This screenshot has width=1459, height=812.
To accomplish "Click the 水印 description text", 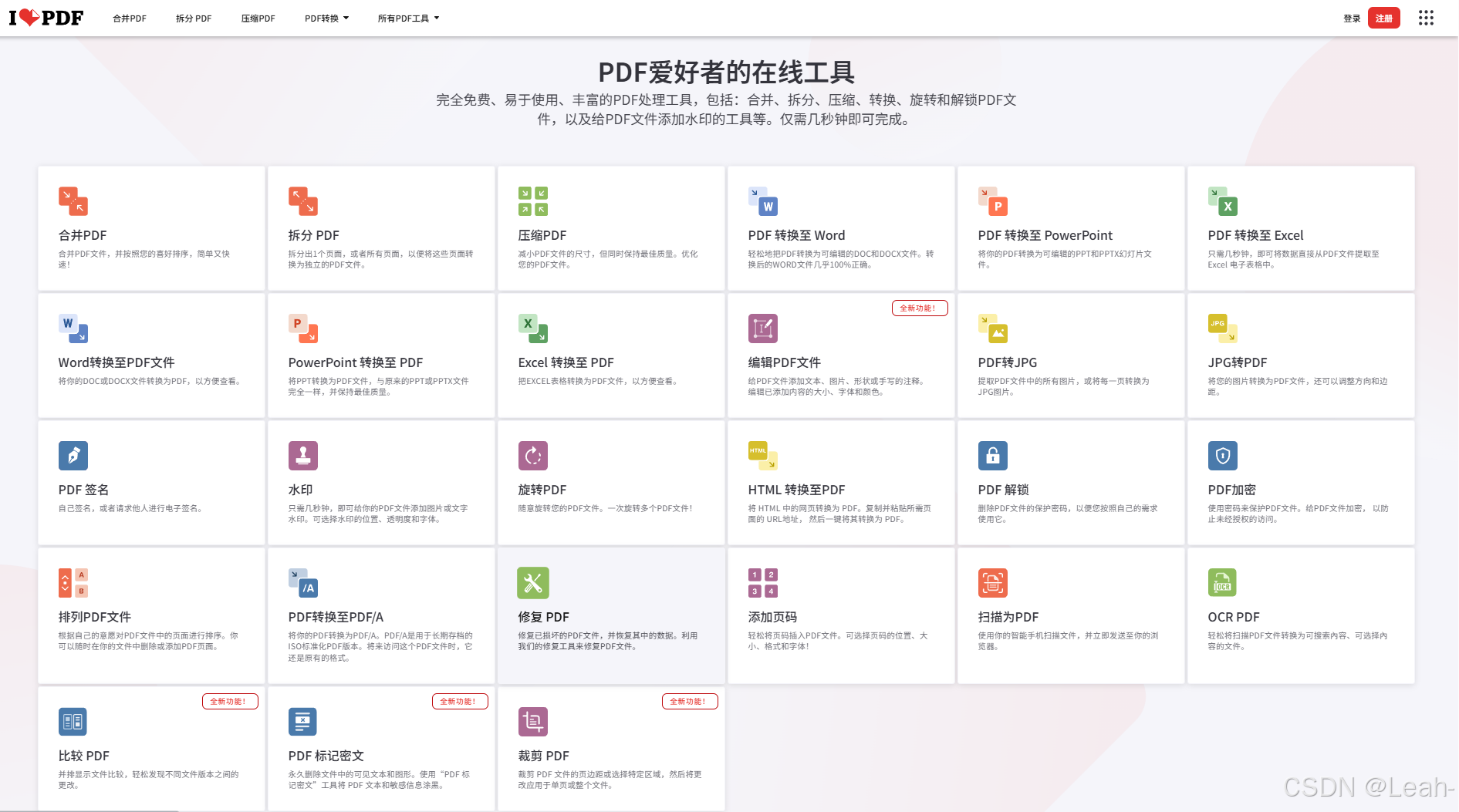I will pos(378,514).
